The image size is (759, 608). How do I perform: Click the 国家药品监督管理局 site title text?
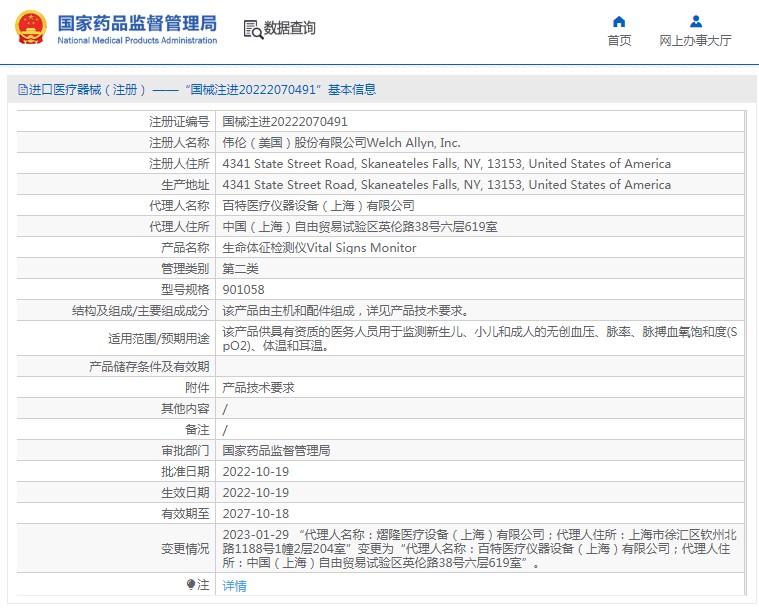pyautogui.click(x=137, y=22)
